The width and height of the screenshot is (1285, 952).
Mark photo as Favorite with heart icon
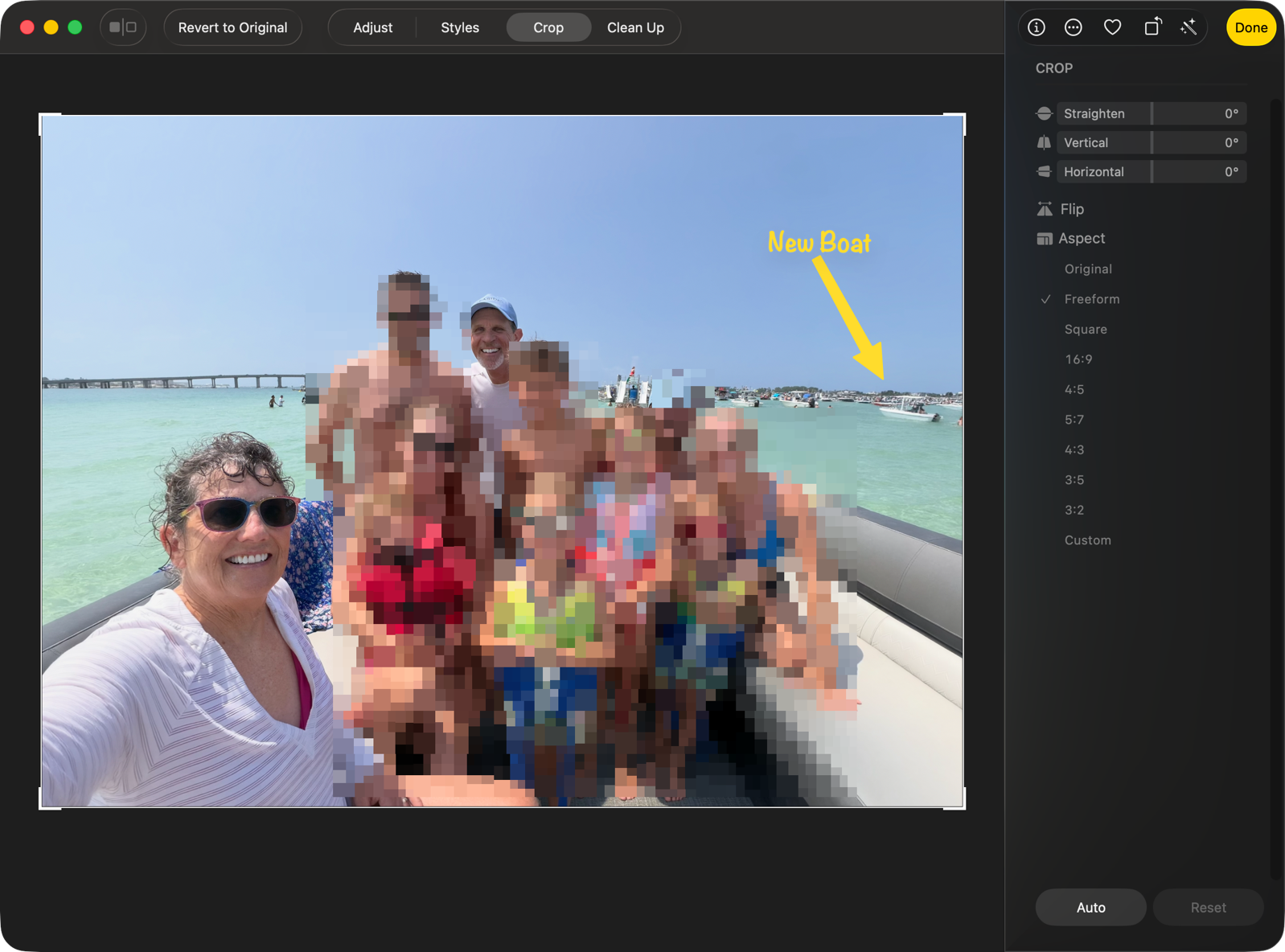click(x=1112, y=27)
